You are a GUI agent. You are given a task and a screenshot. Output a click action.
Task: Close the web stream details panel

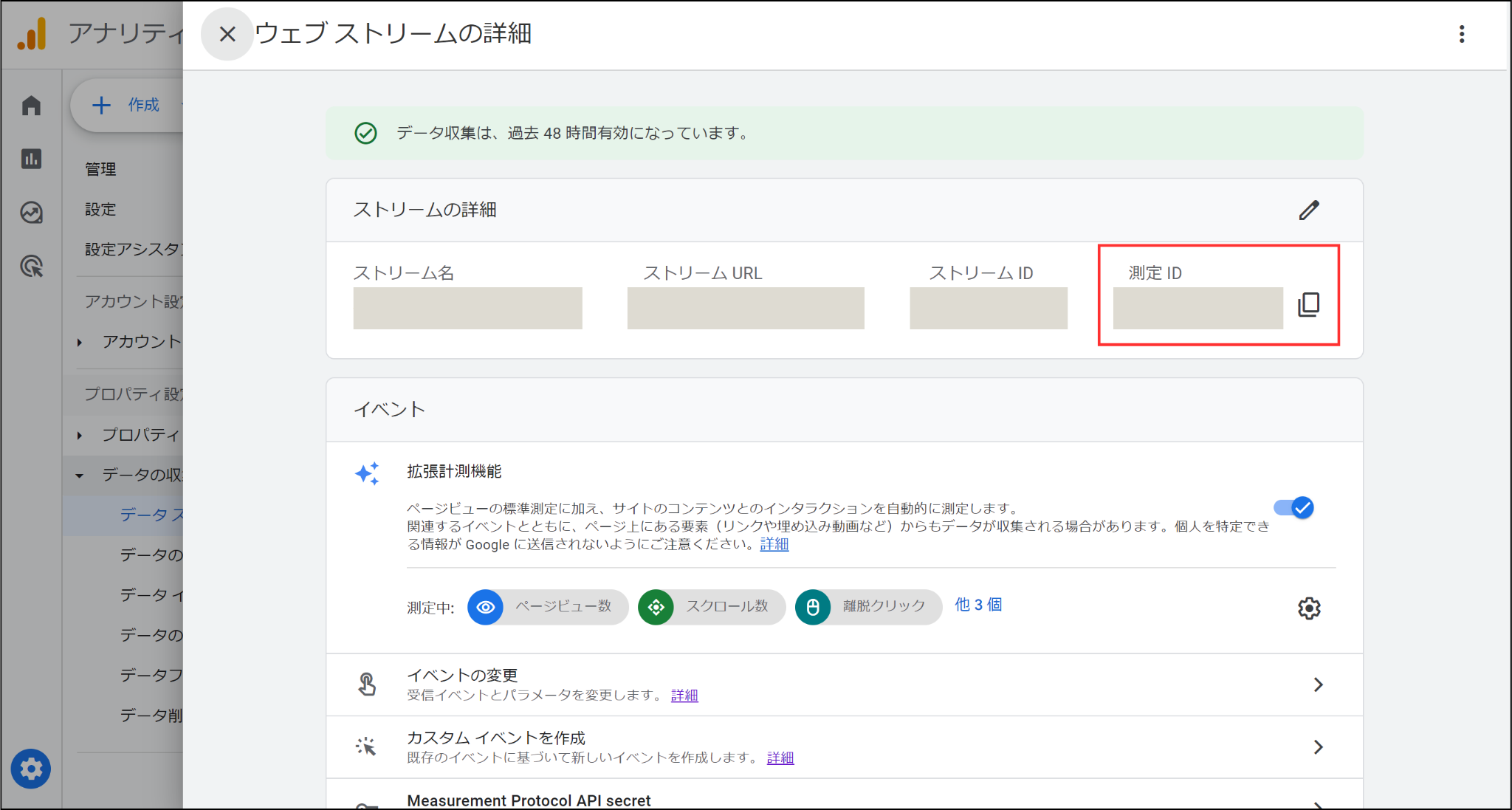coord(227,34)
